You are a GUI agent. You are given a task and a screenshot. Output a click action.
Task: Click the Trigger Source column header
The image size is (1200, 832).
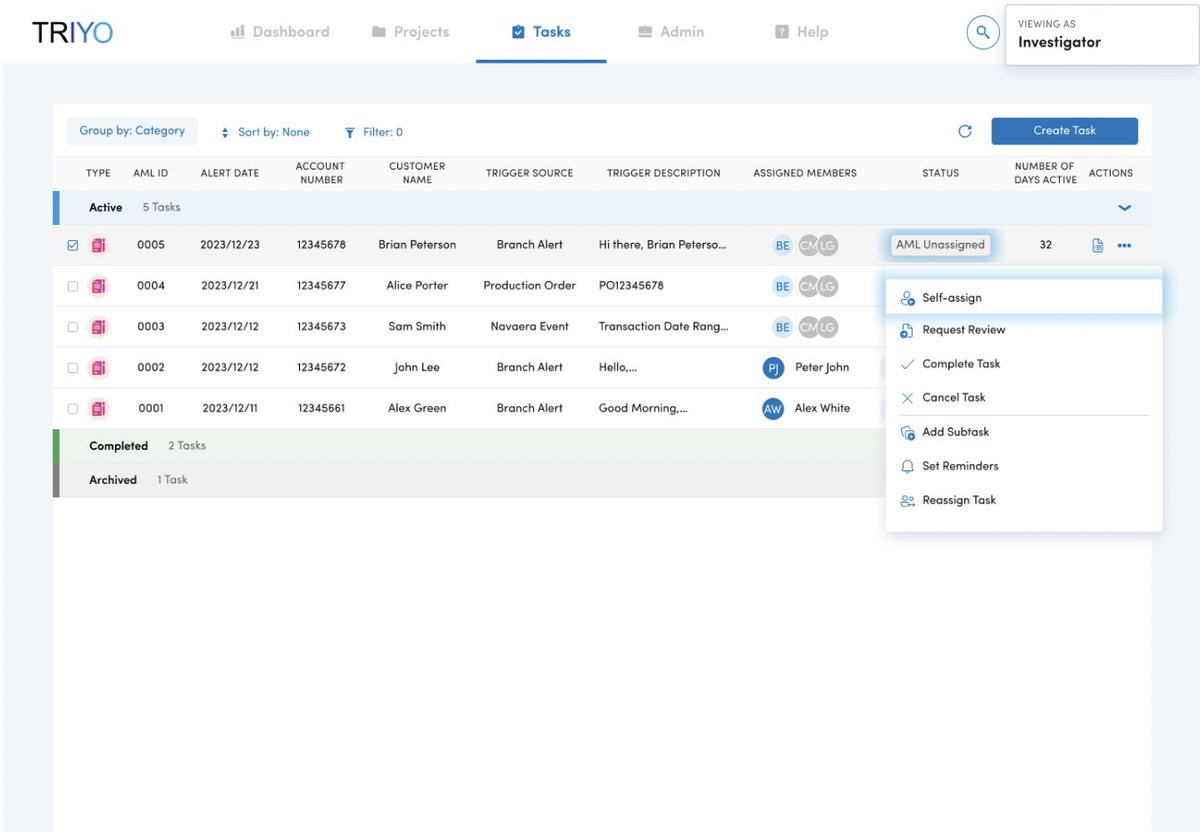pos(529,173)
